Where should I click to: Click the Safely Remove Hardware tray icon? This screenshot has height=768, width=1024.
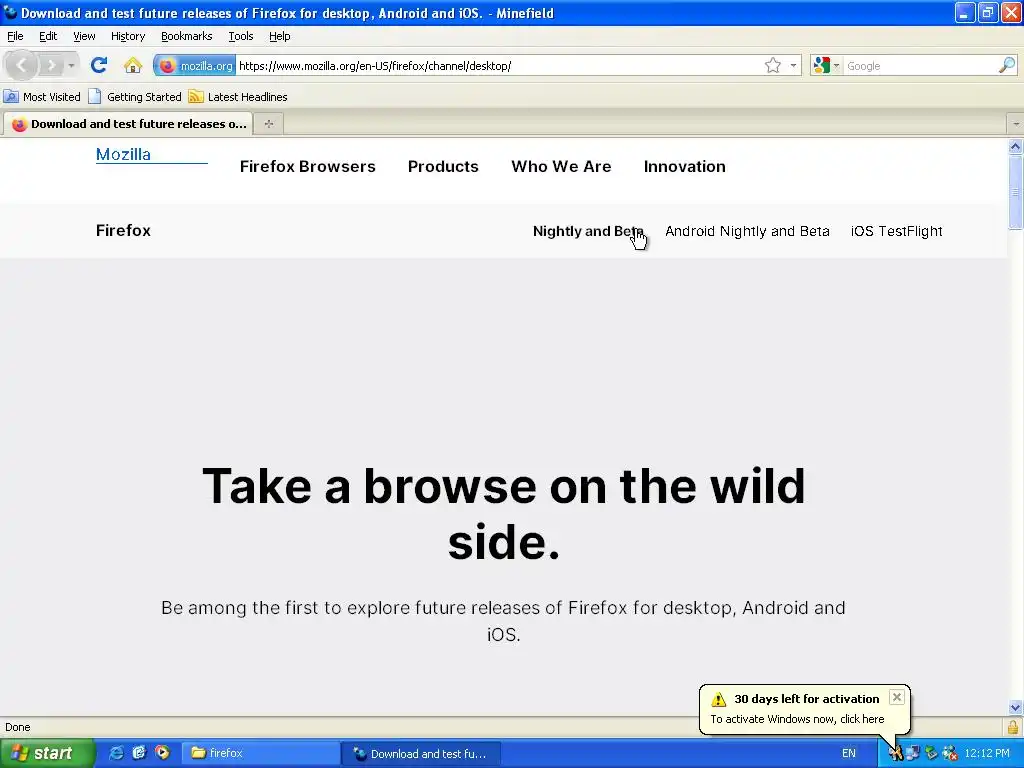click(x=931, y=753)
